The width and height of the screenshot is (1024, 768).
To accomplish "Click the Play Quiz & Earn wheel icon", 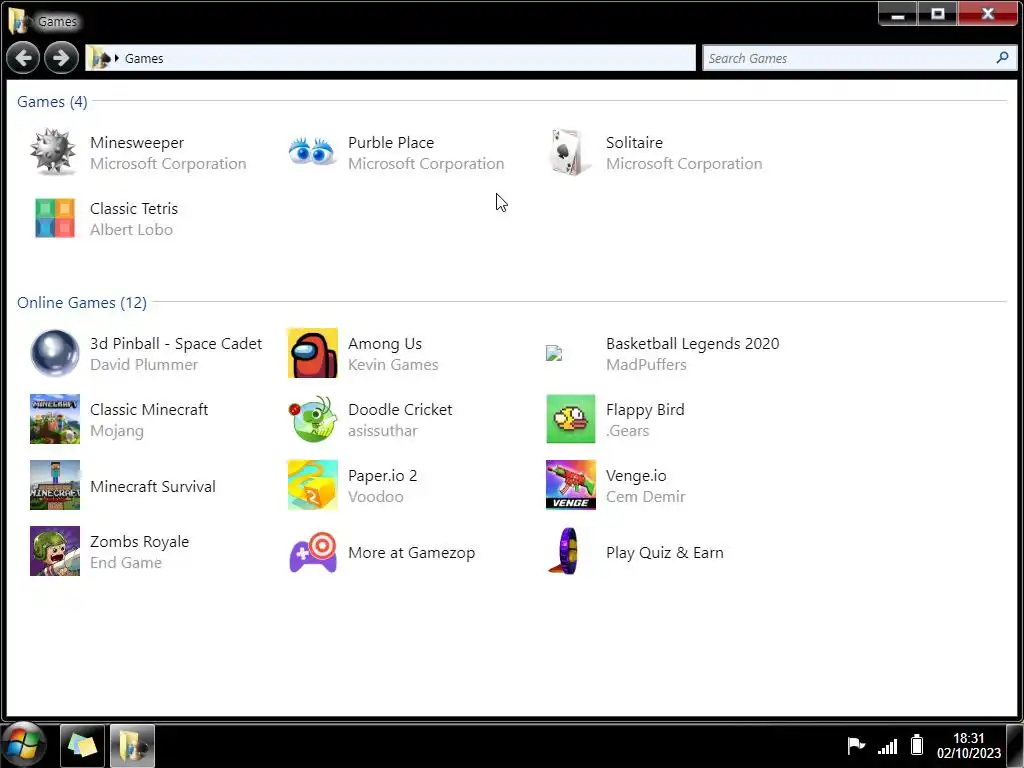I will click(565, 551).
